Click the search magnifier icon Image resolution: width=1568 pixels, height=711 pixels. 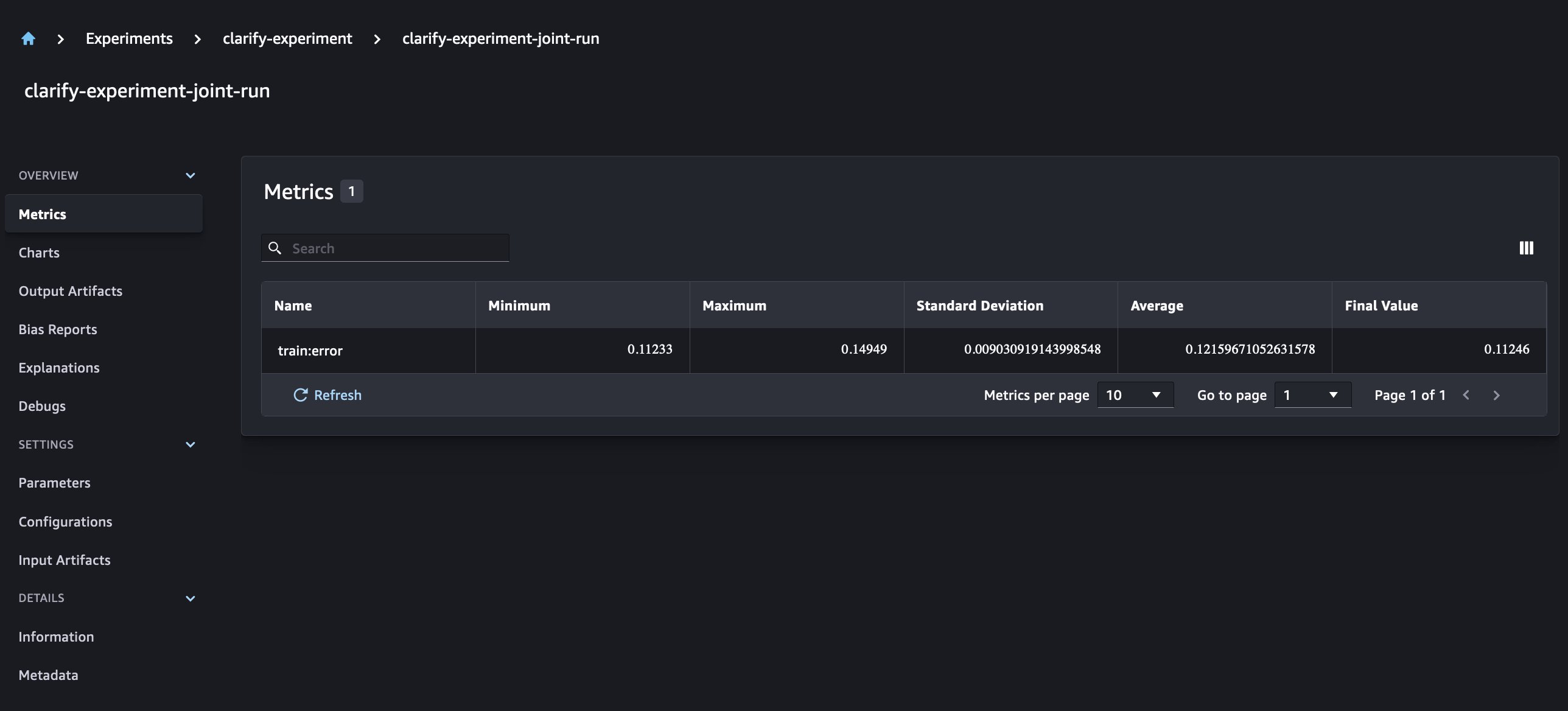pos(275,248)
